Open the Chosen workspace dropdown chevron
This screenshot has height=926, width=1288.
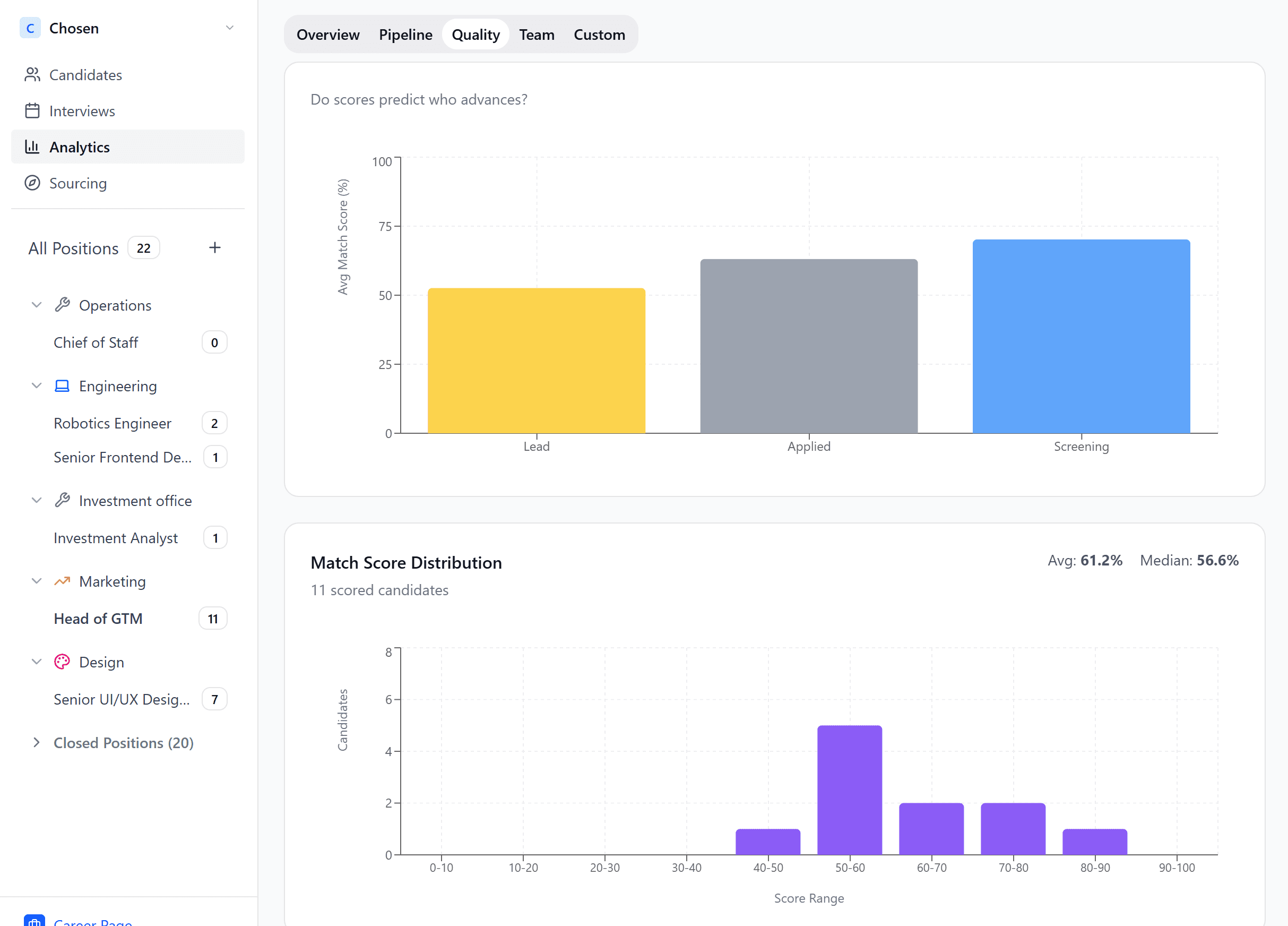click(229, 27)
